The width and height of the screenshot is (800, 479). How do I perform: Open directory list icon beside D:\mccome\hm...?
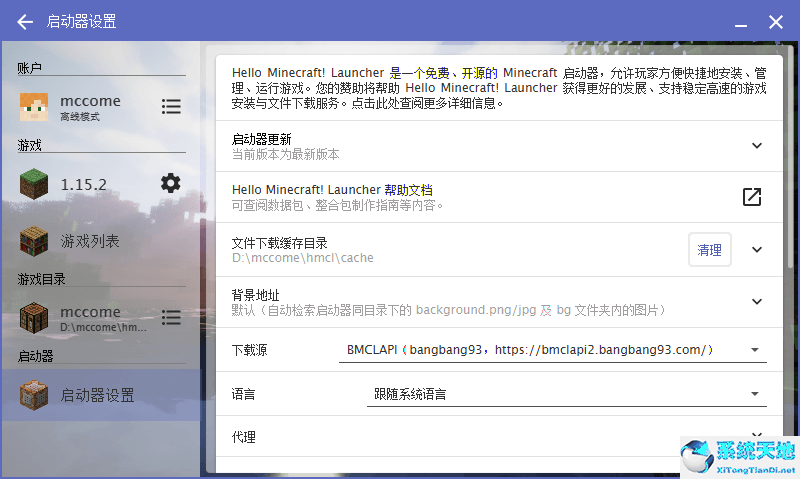click(171, 317)
